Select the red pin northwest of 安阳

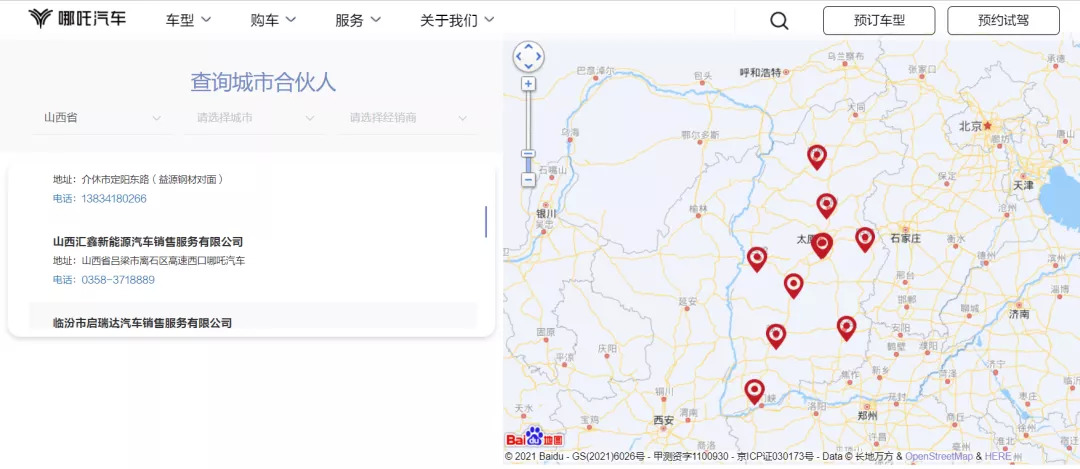[x=847, y=329]
